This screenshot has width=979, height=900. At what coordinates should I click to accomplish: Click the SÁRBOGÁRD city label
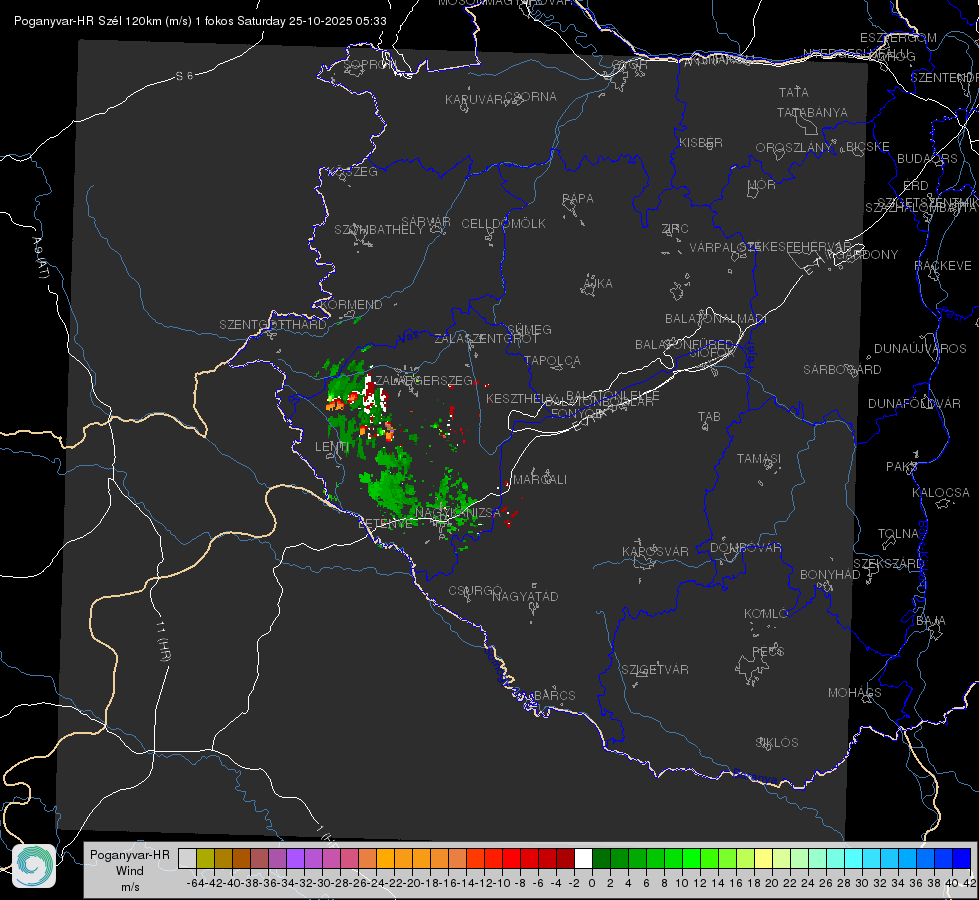[x=842, y=370]
